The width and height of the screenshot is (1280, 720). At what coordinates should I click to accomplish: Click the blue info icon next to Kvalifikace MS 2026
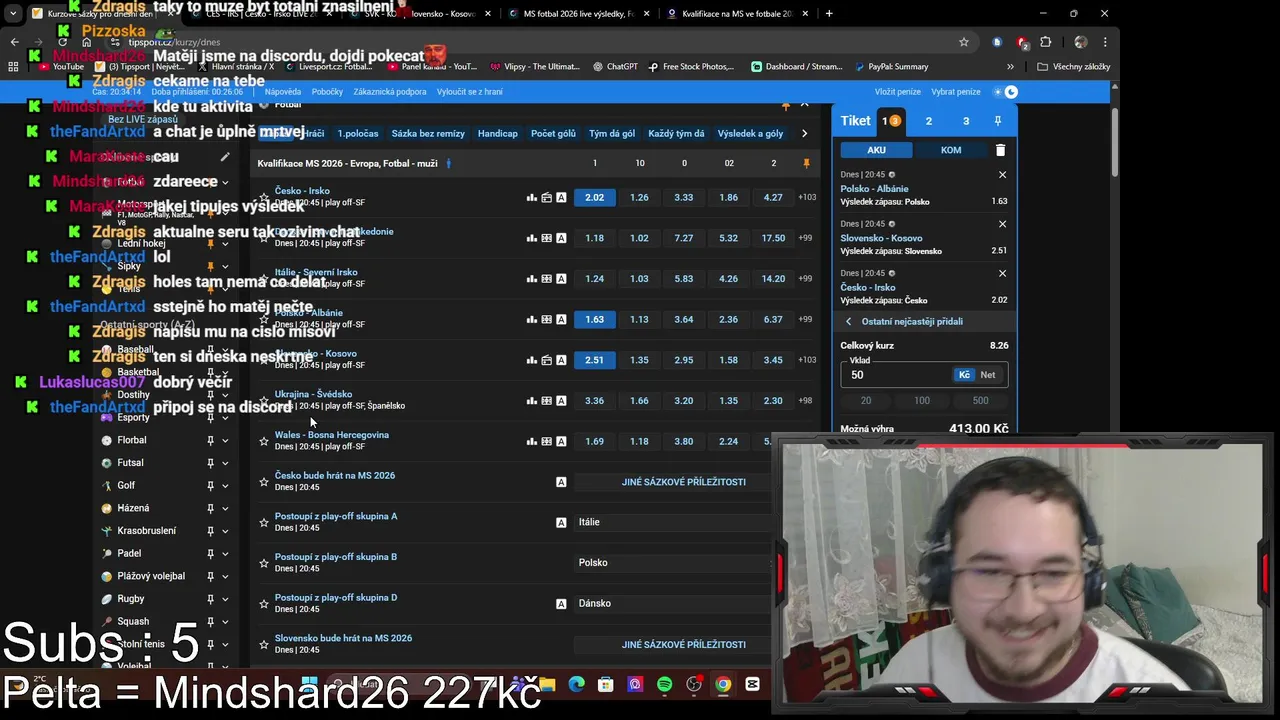(x=448, y=163)
